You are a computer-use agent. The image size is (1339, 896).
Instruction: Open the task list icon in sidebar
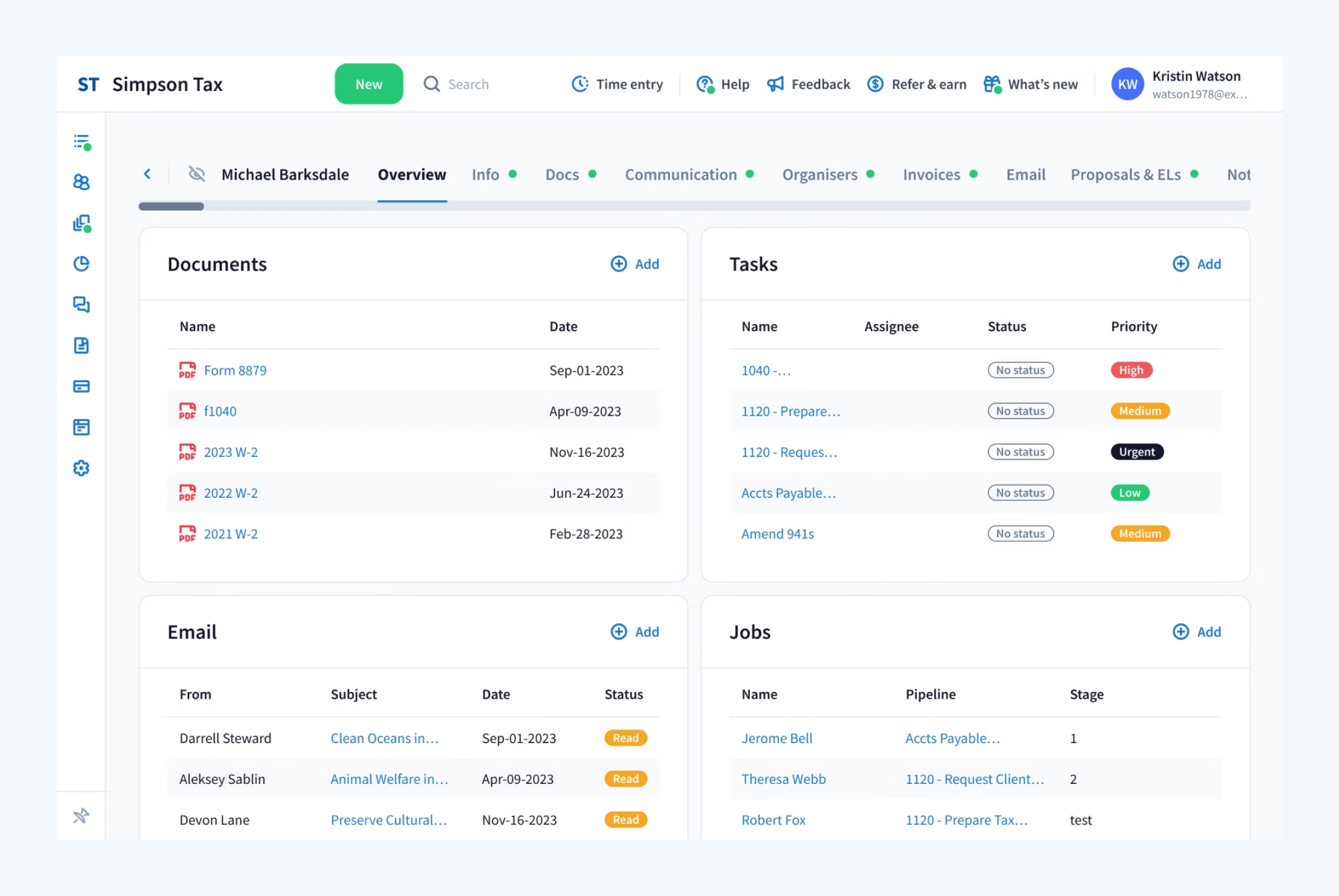(81, 142)
